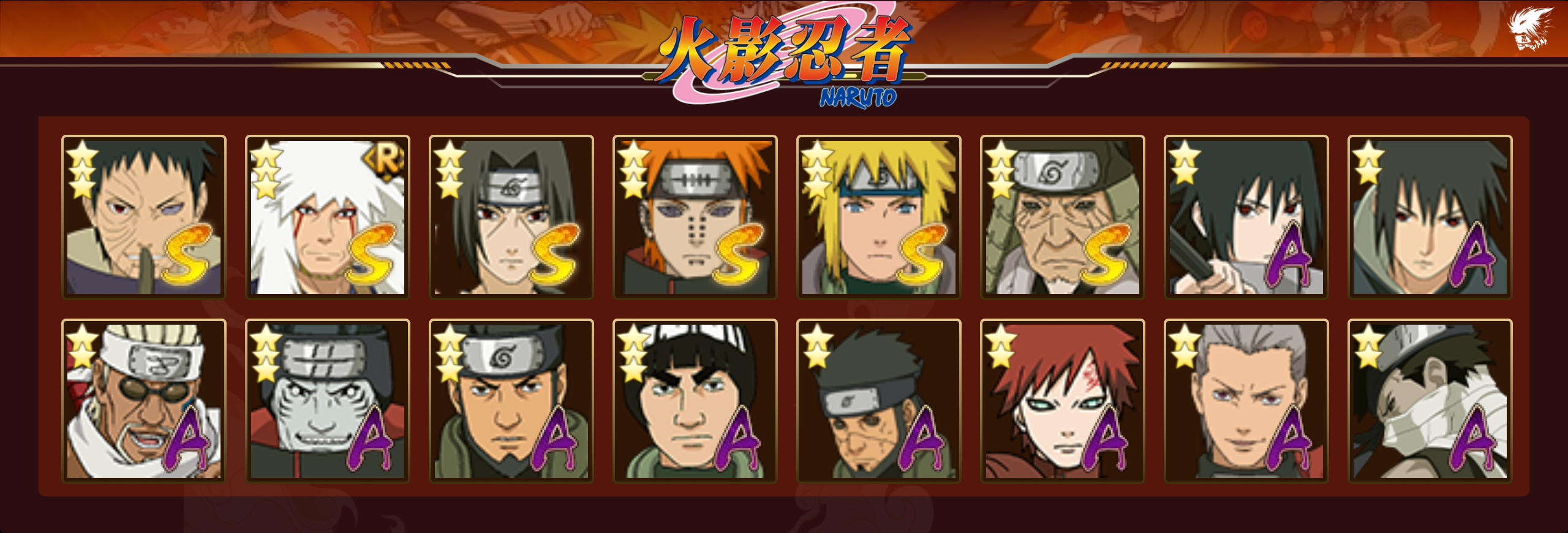
Task: Pick the red-haired forehead-tattoo A-rank card
Action: coord(1063,401)
